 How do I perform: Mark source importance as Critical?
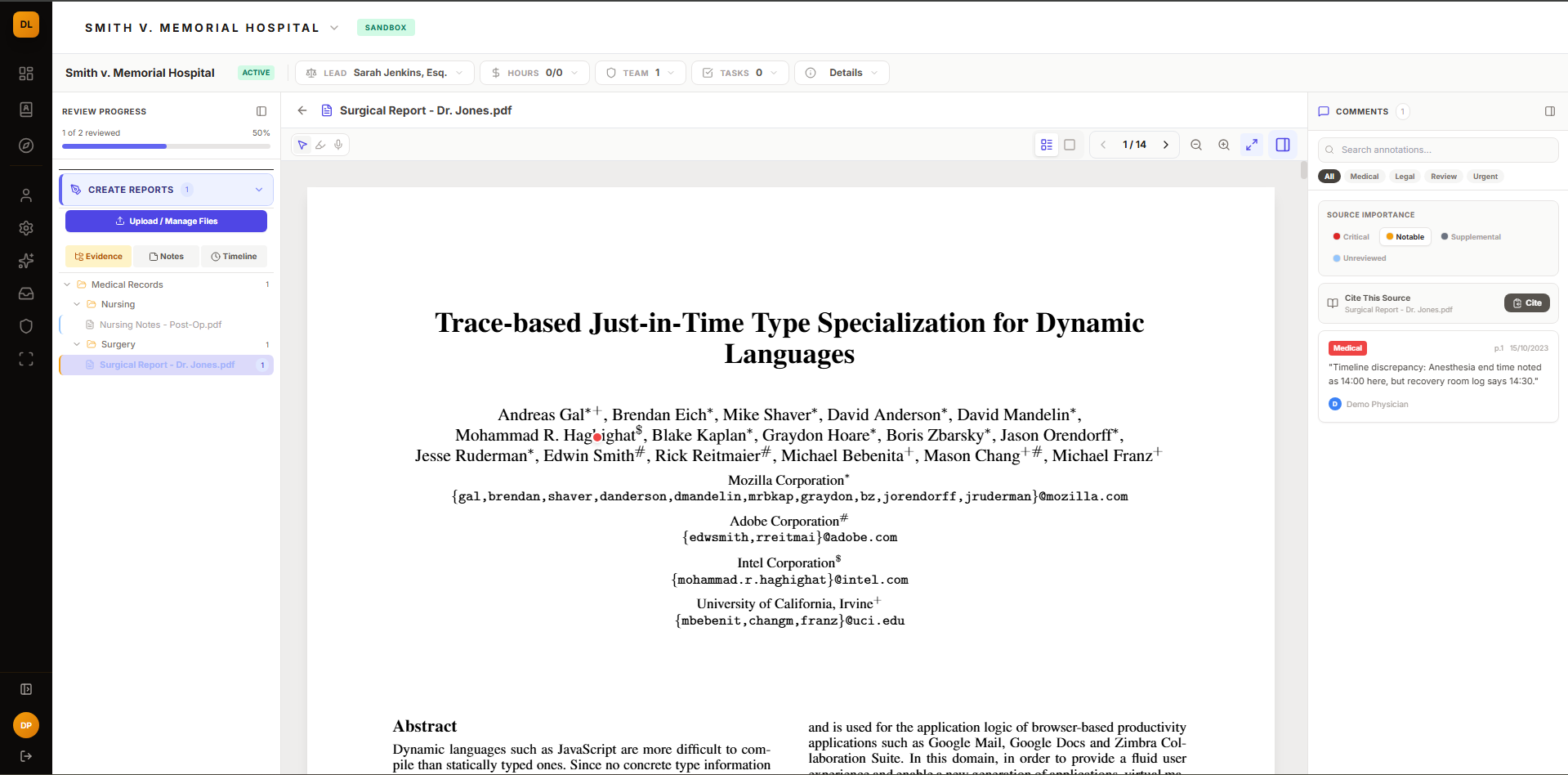tap(1351, 237)
